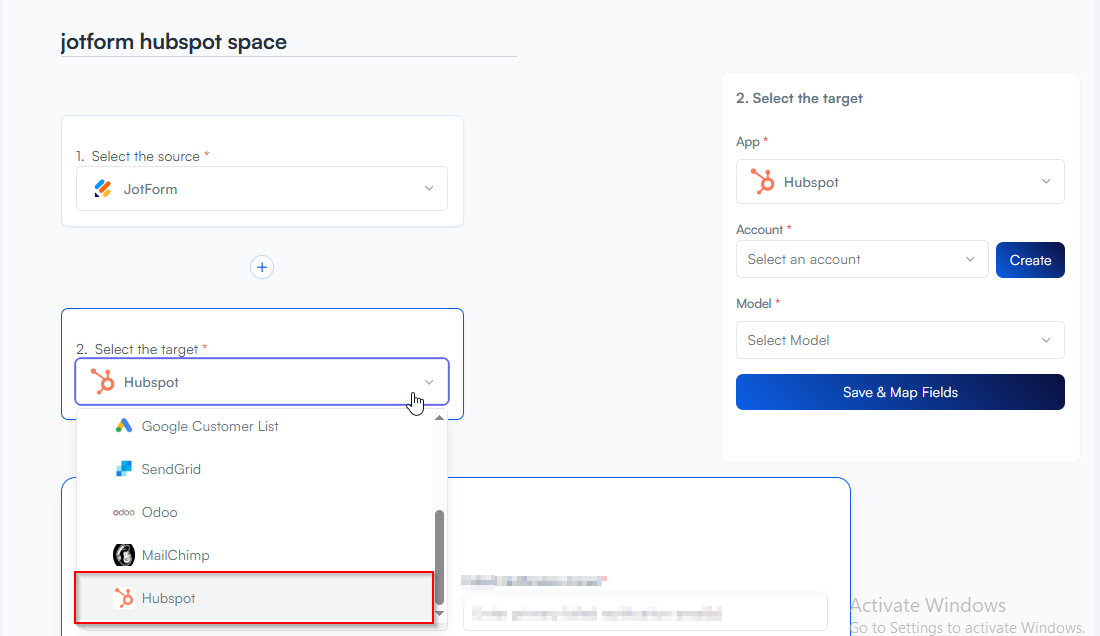Click the Hubspot logo in target selector
This screenshot has height=636, width=1100.
[102, 382]
